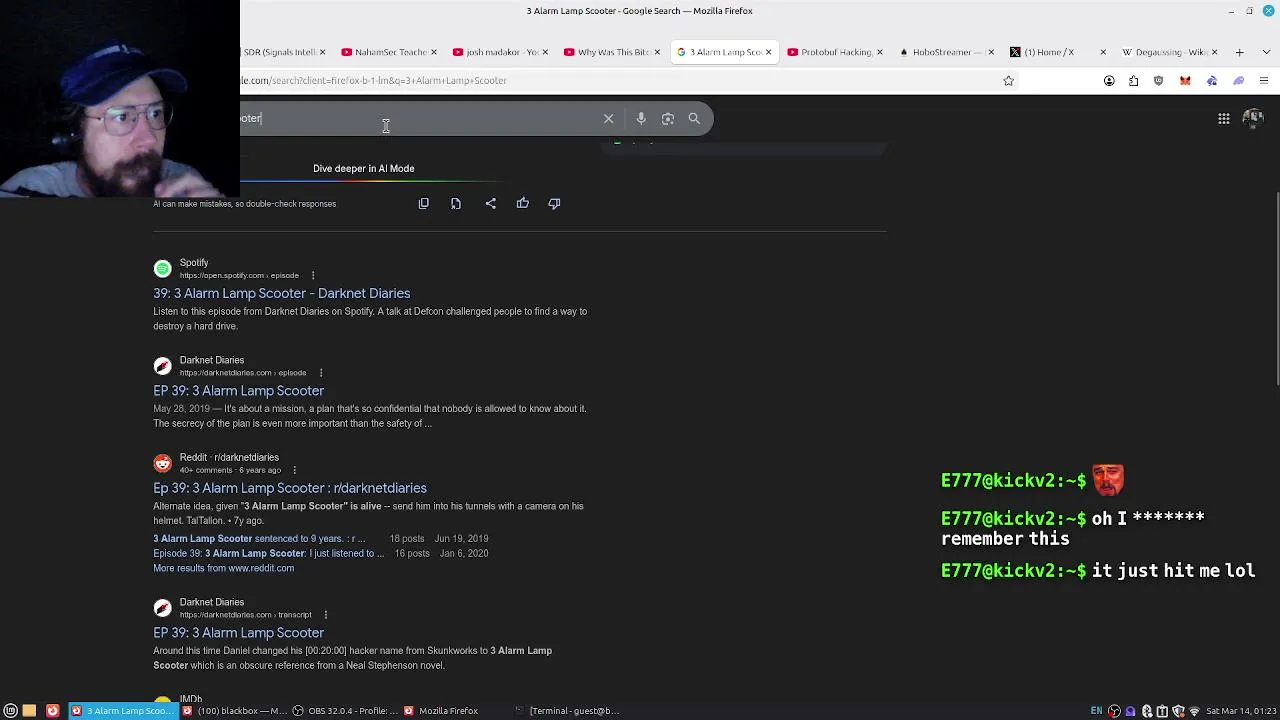Select Terminal guest window in taskbar
This screenshot has width=1280, height=720.
point(566,710)
